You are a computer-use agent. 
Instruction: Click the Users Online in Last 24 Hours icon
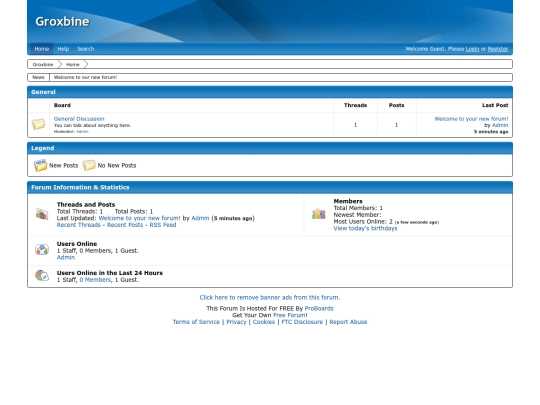click(x=42, y=276)
